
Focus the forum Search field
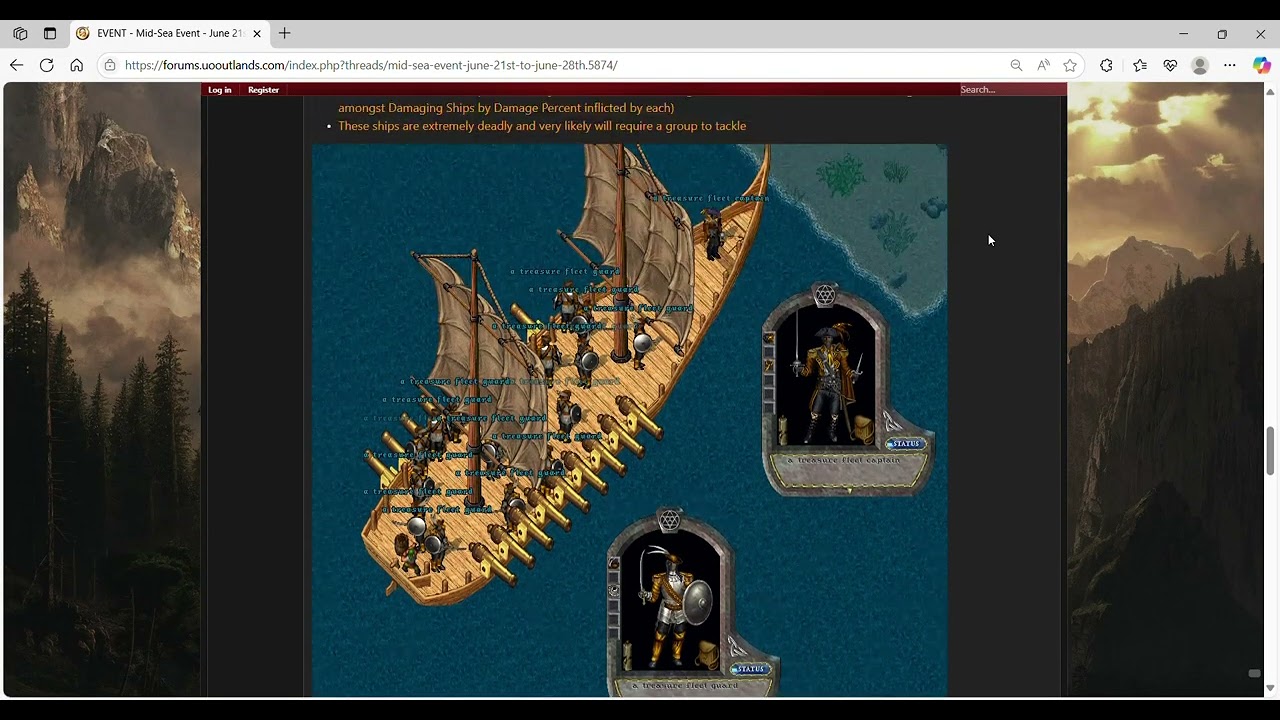1012,90
